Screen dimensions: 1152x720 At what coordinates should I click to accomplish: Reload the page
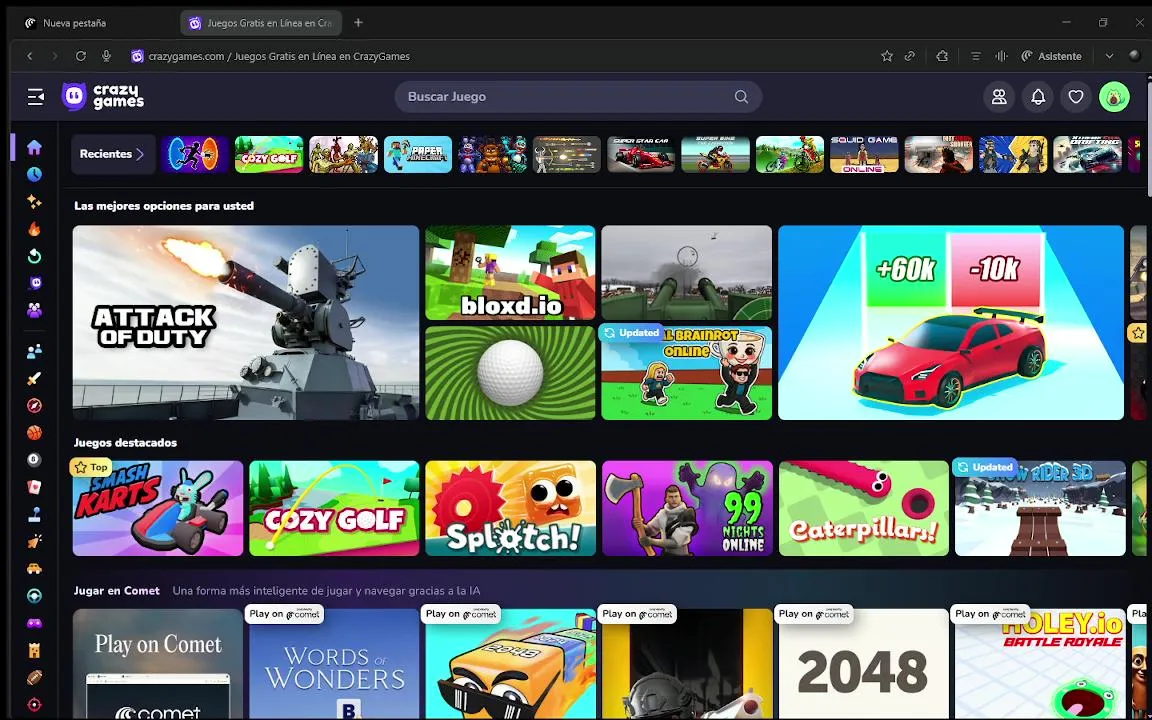81,56
